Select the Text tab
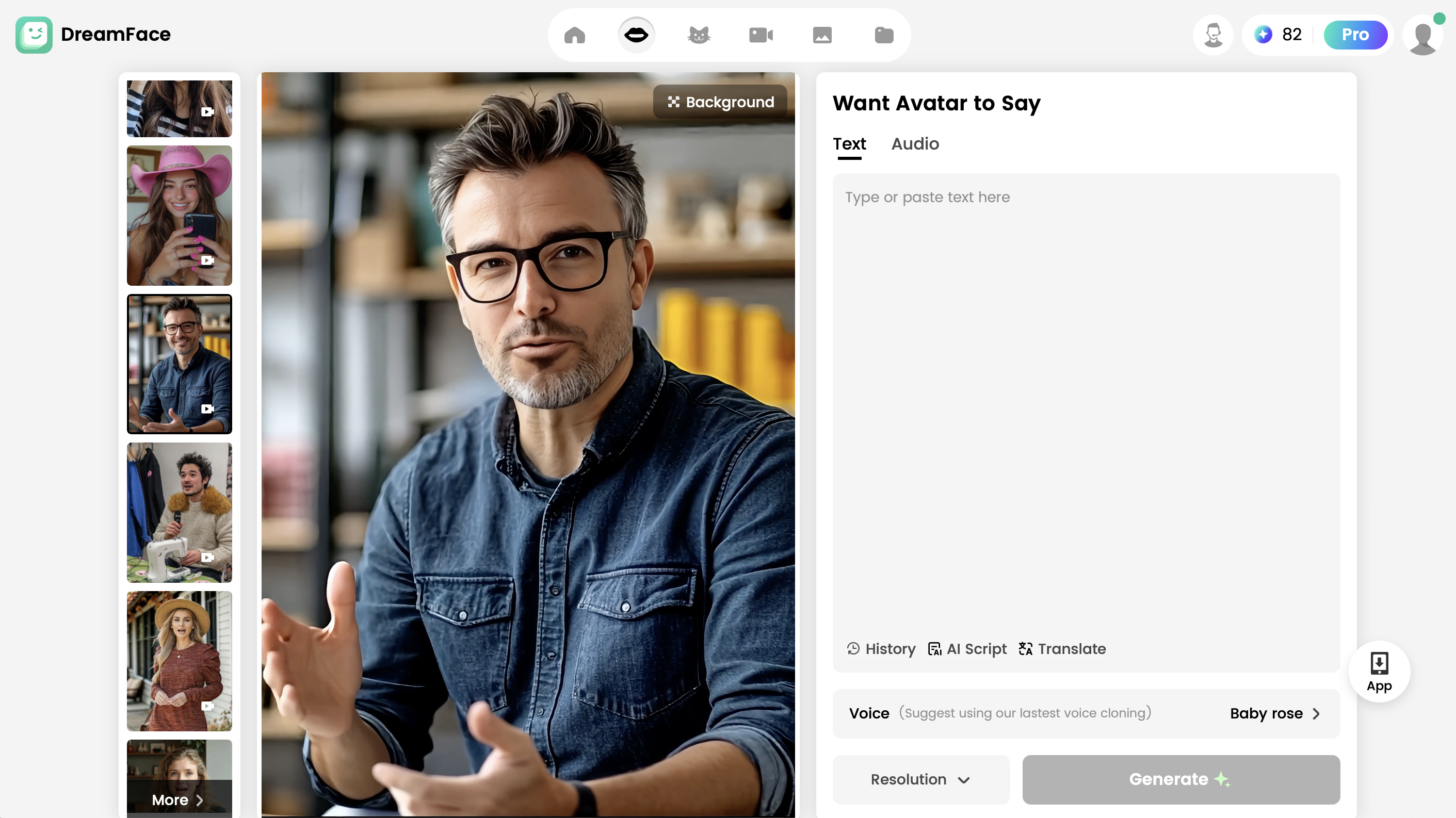The image size is (1456, 818). pos(849,144)
